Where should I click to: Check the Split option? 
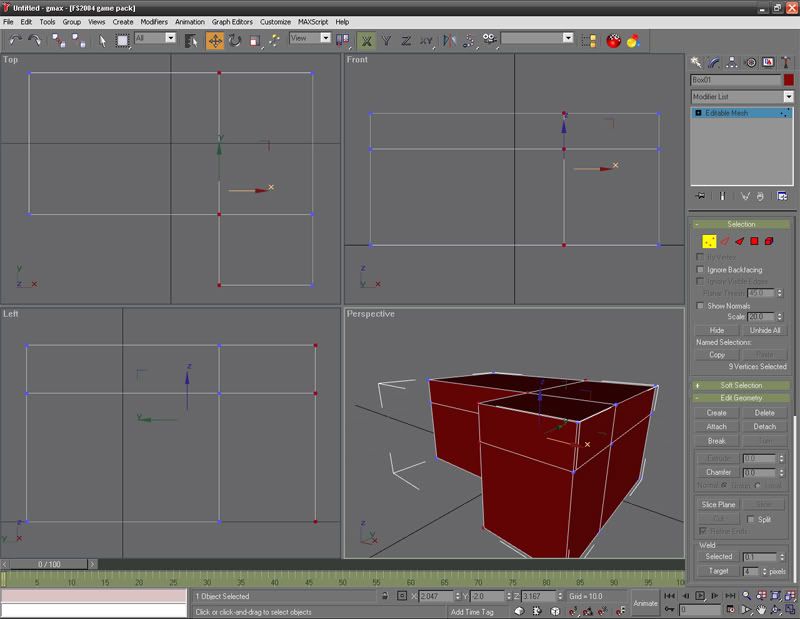coord(751,520)
